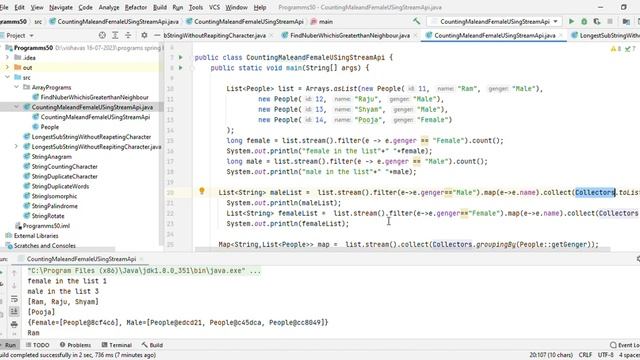This screenshot has width=640, height=360.
Task: Close the FindNuberWhichisGreaterthanNeighbour.java editor tab
Action: [x=415, y=36]
